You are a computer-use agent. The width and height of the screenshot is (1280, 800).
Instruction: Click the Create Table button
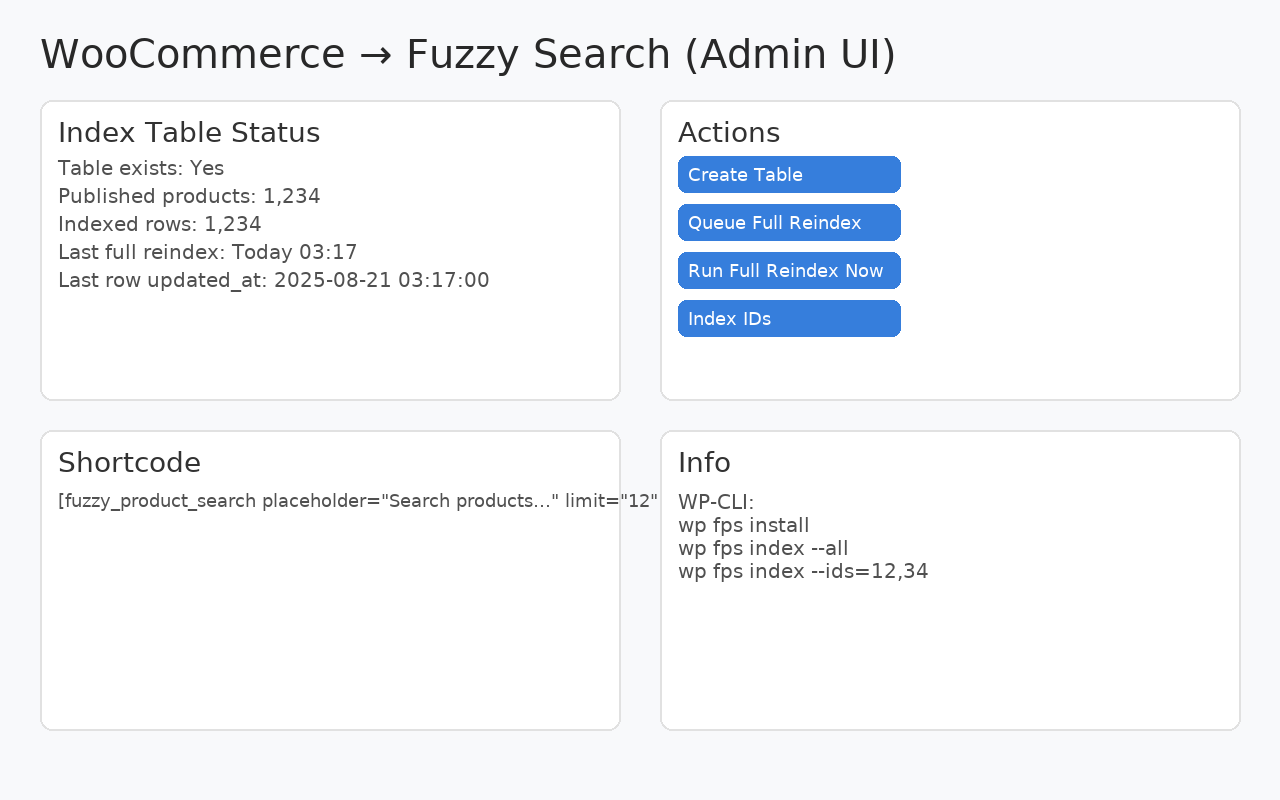pos(789,175)
